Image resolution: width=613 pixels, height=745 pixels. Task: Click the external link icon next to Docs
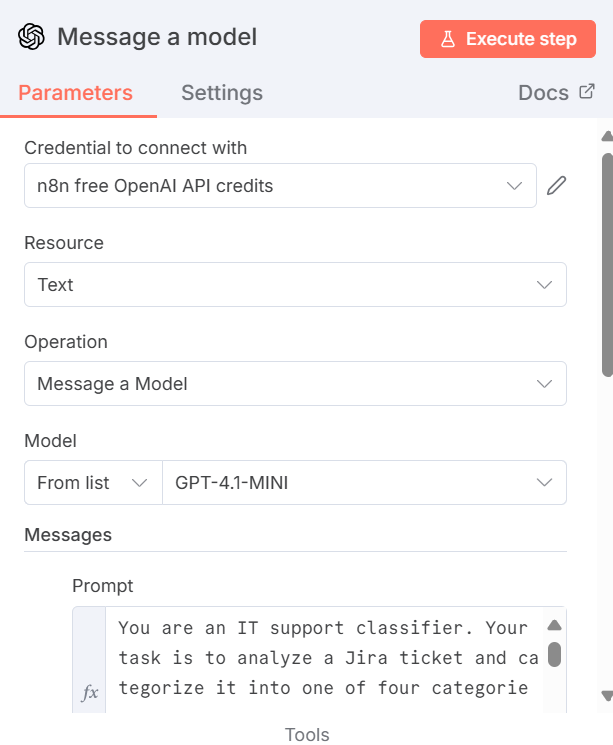tap(587, 93)
